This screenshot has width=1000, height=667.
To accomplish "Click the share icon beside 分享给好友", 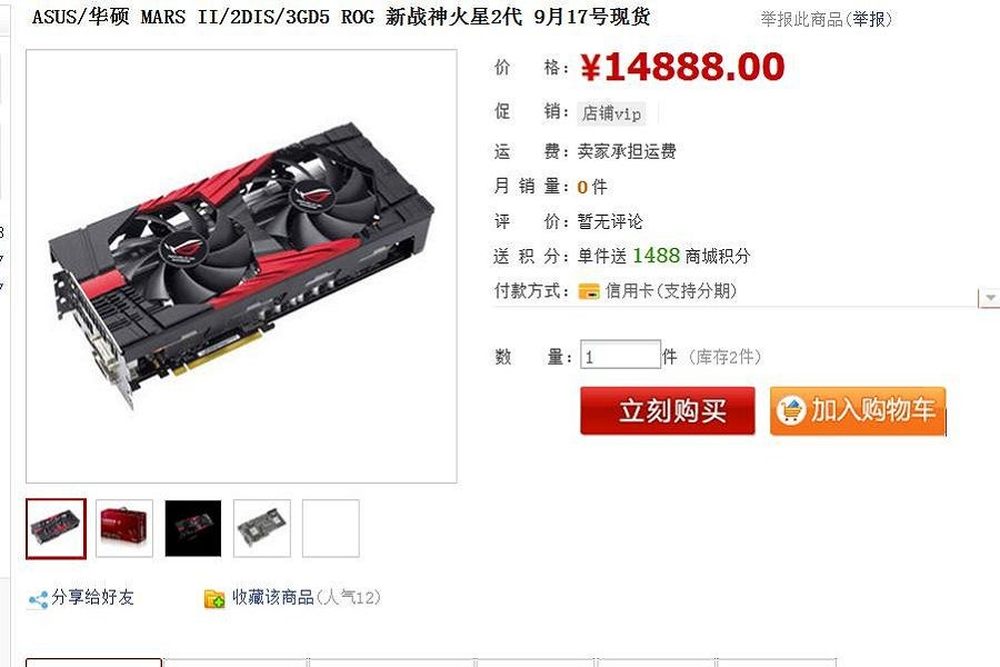I will 38,599.
